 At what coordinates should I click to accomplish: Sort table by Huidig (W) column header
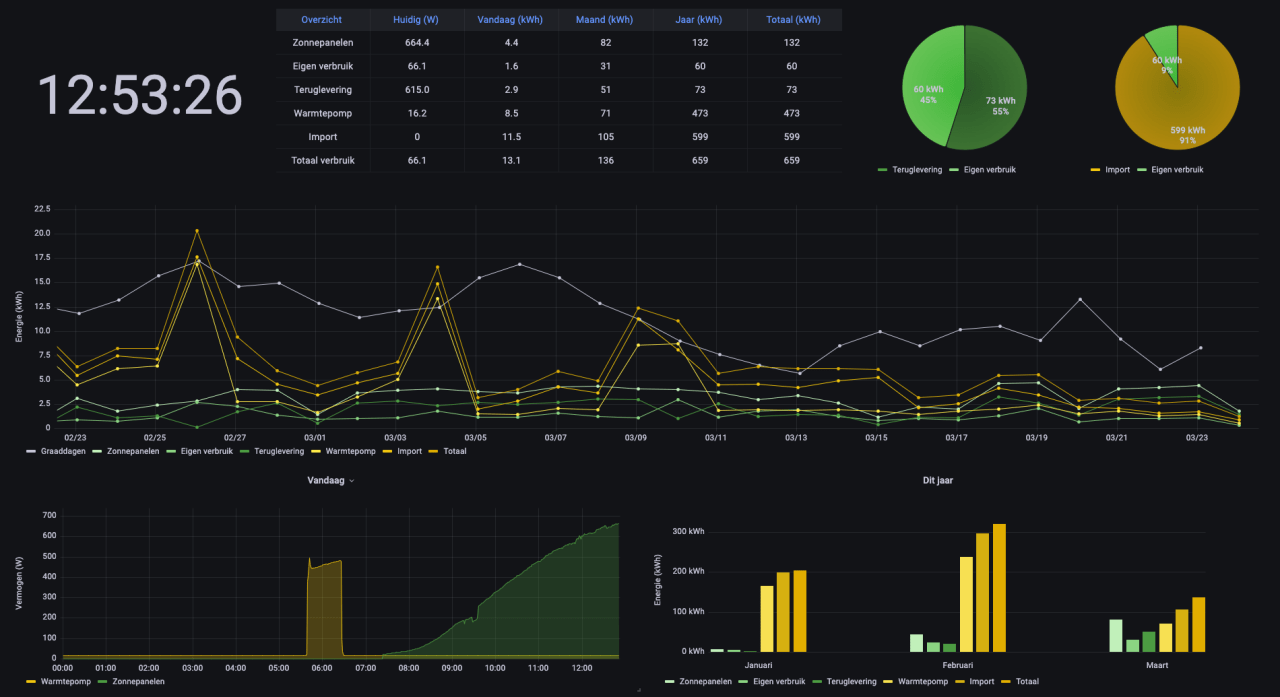417,20
